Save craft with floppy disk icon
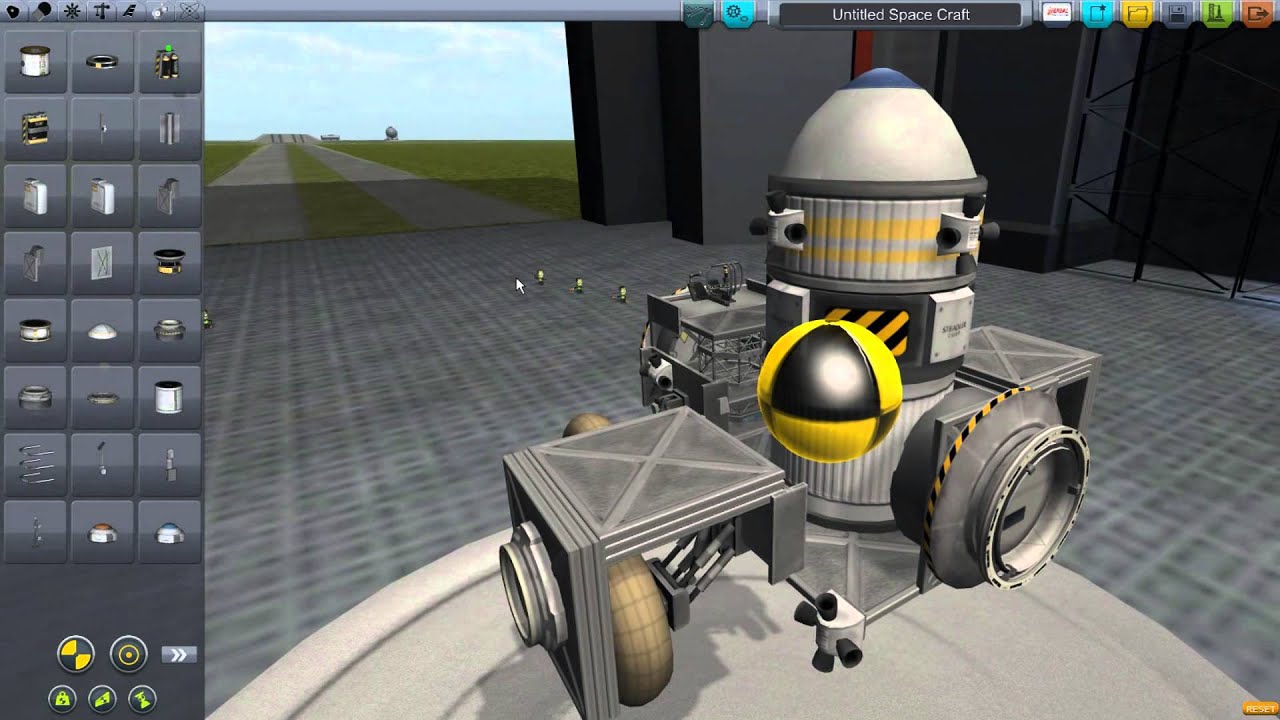 click(x=1177, y=14)
